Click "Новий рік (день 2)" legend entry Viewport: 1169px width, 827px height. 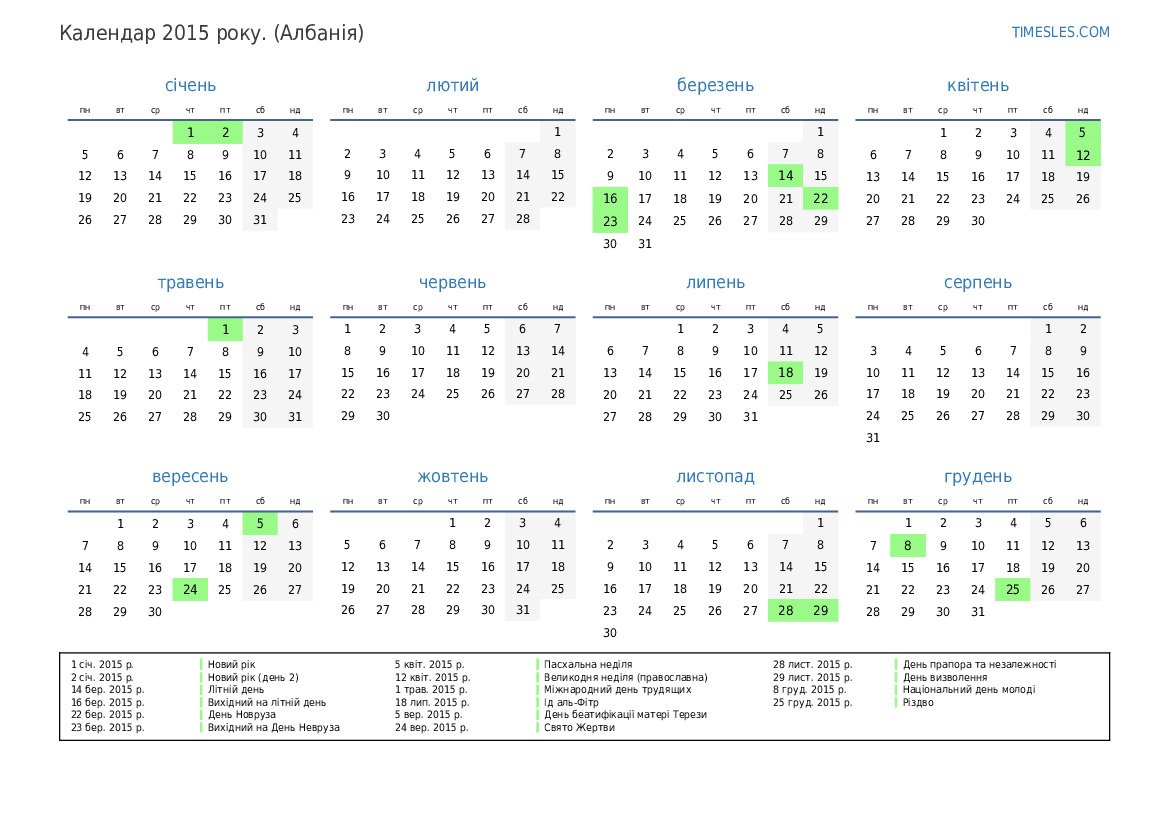pos(253,677)
